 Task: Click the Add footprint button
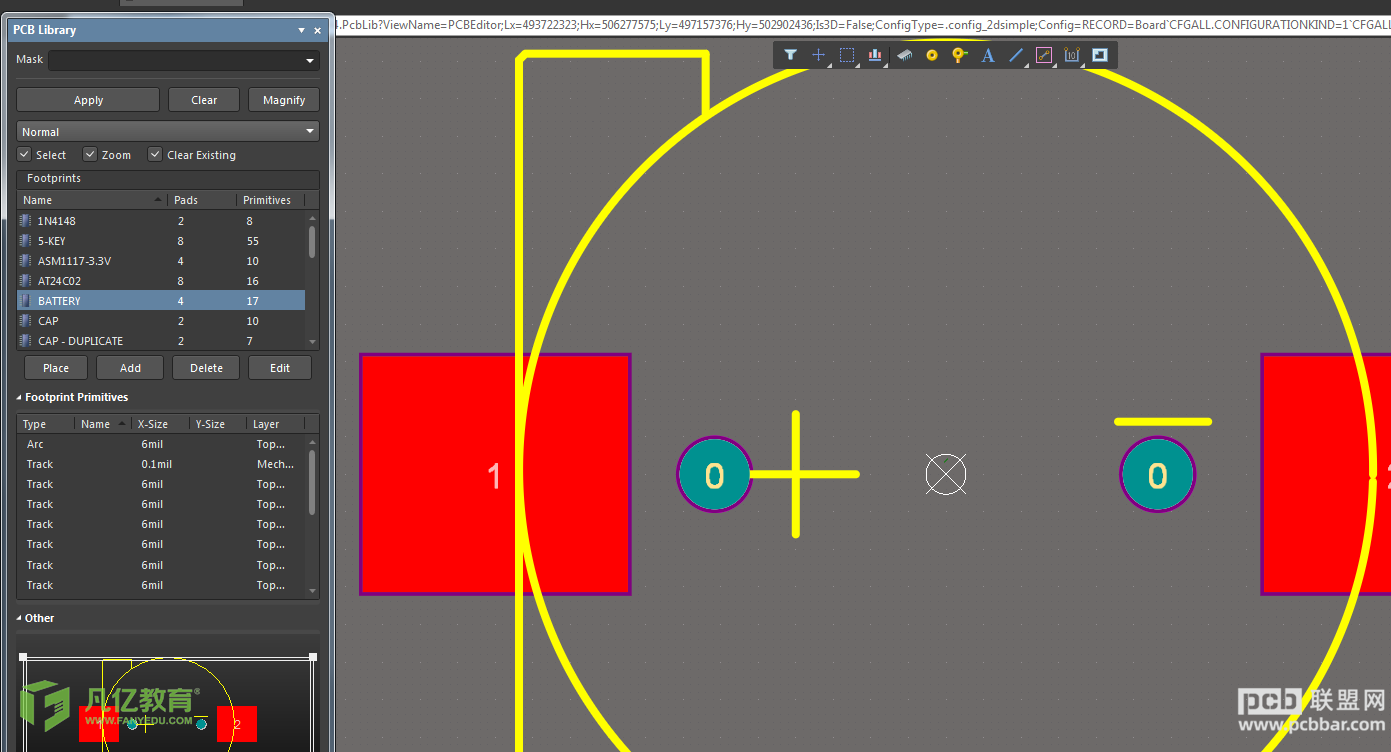(130, 368)
